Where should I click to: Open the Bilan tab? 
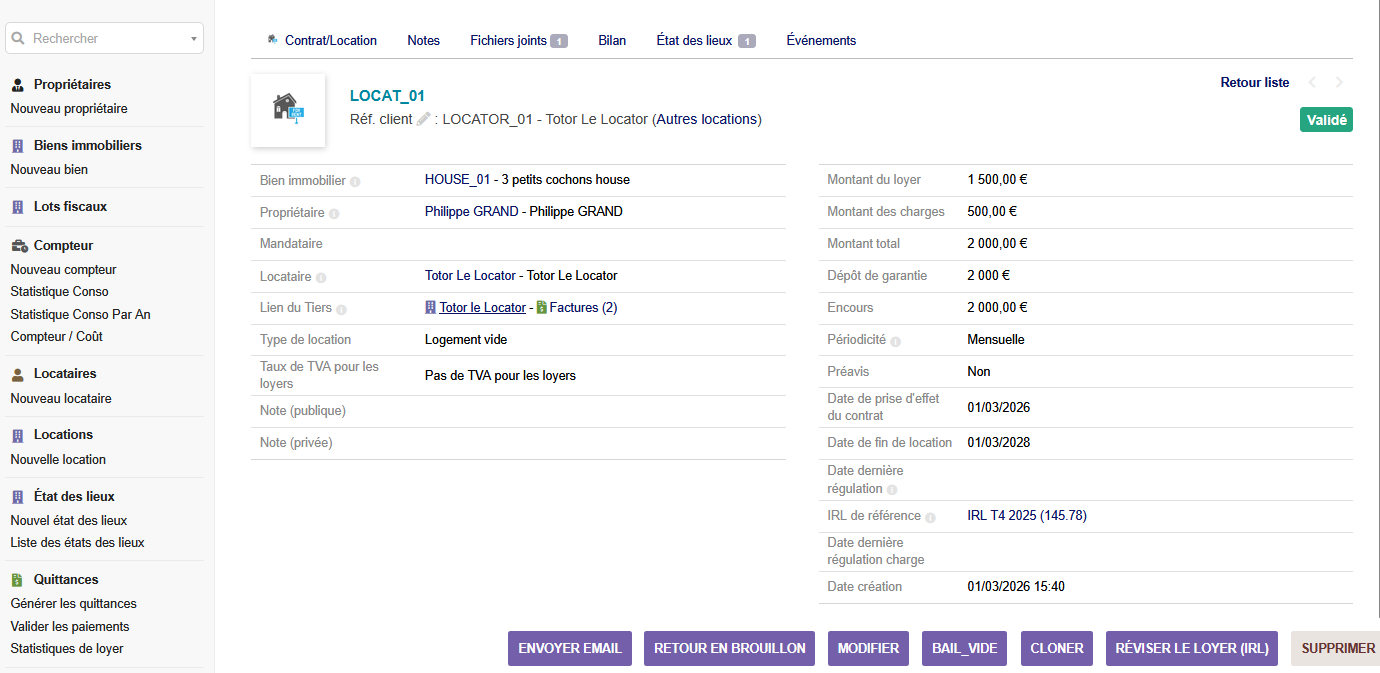[x=612, y=41]
